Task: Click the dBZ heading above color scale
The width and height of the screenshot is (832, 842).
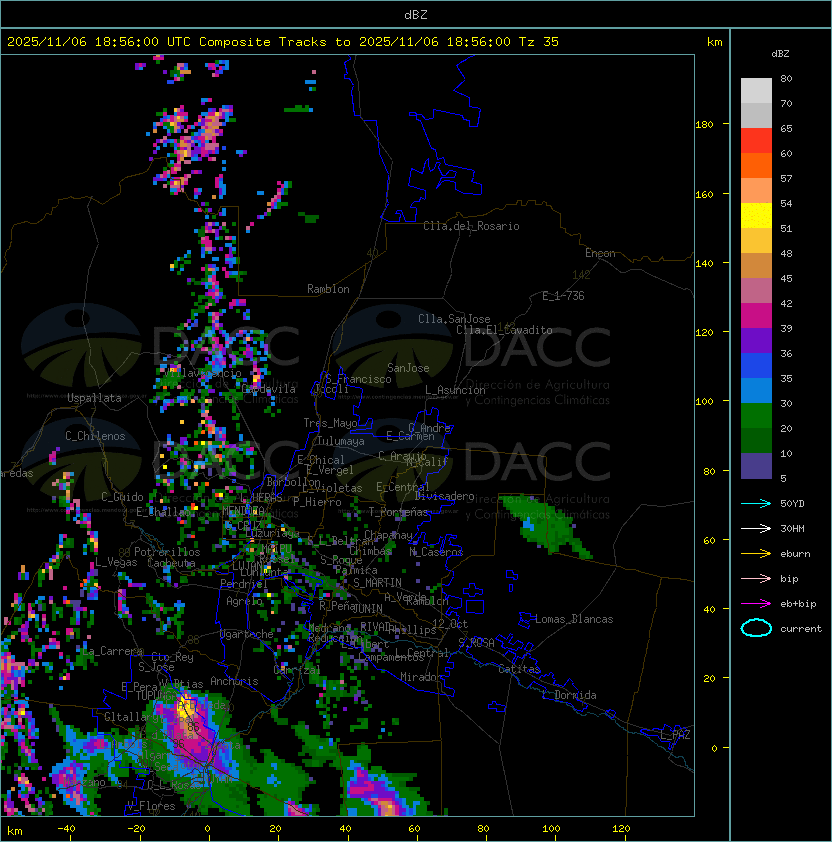Action: click(780, 54)
